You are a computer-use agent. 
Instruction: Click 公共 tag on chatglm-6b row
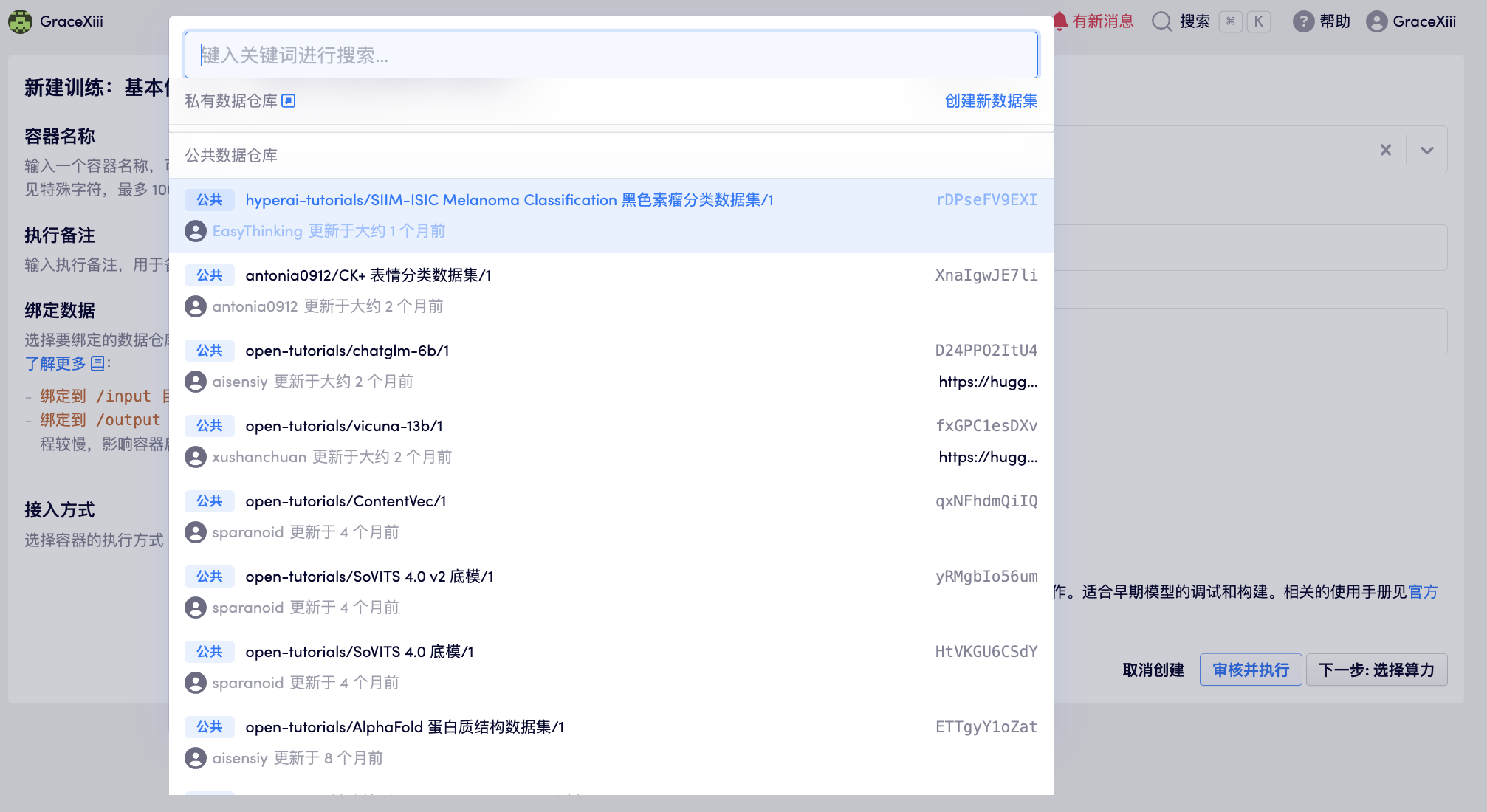210,351
